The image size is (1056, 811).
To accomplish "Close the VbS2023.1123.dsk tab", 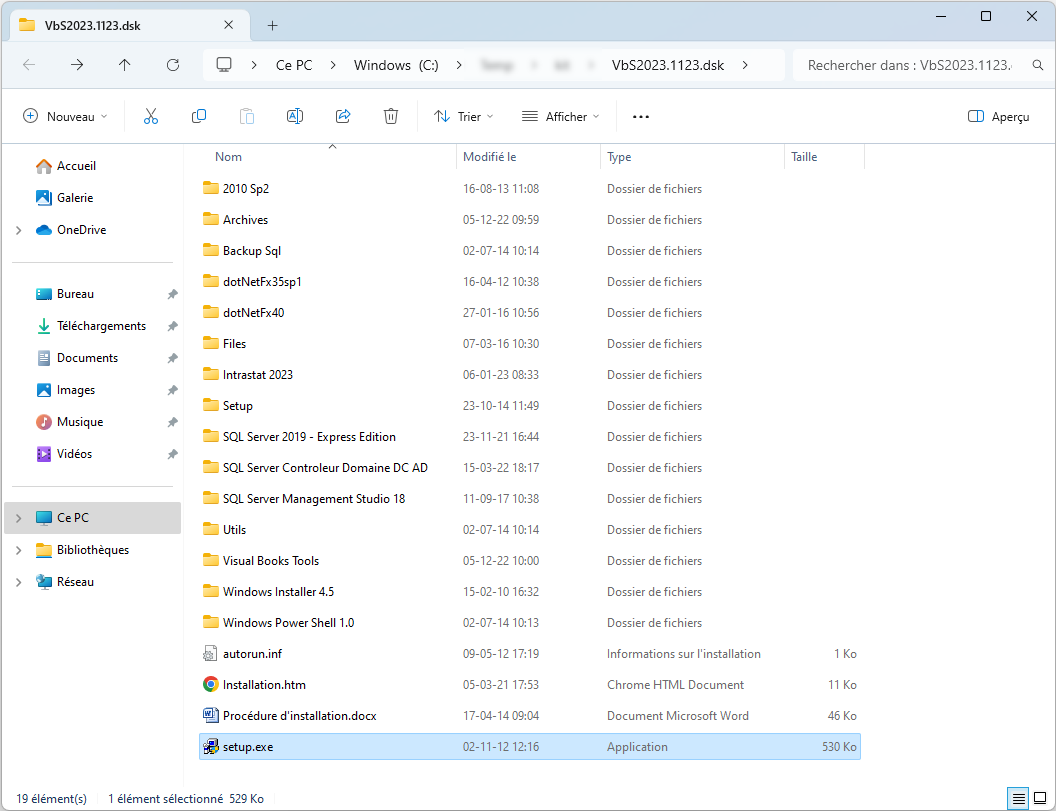I will point(229,25).
